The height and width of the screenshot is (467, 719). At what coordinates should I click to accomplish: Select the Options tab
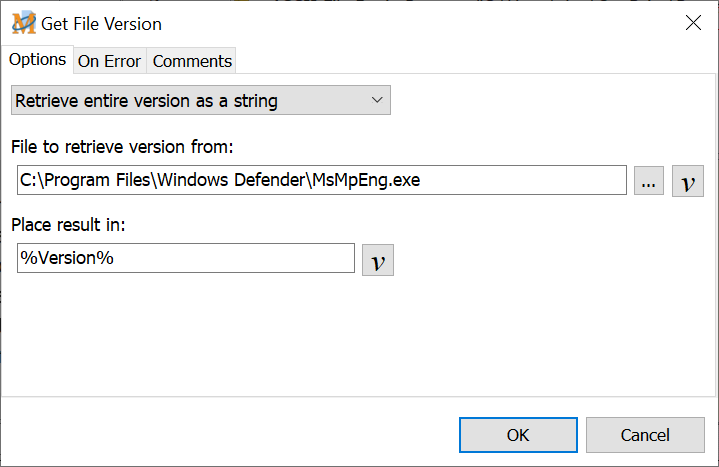38,60
